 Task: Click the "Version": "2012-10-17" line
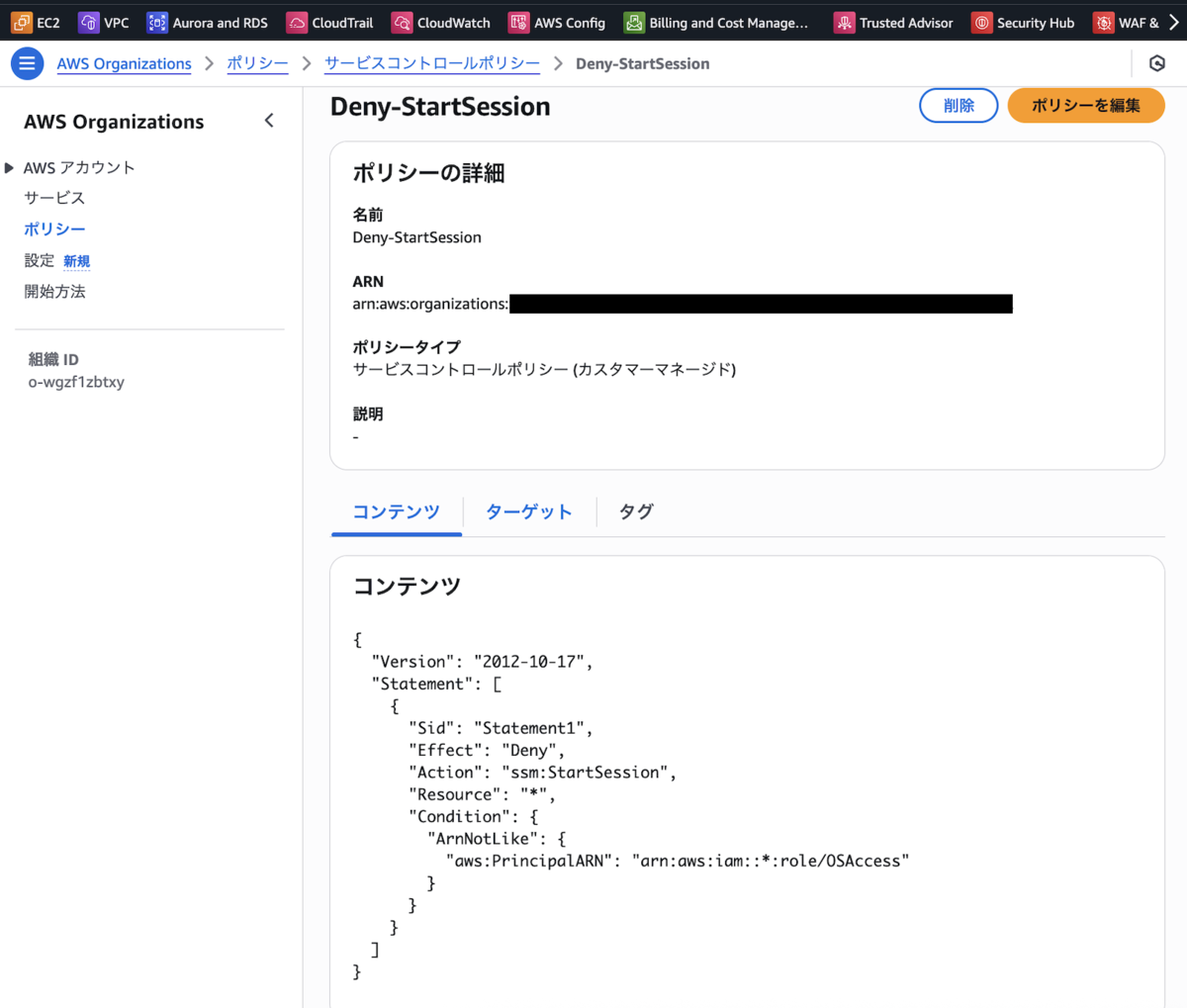(482, 662)
